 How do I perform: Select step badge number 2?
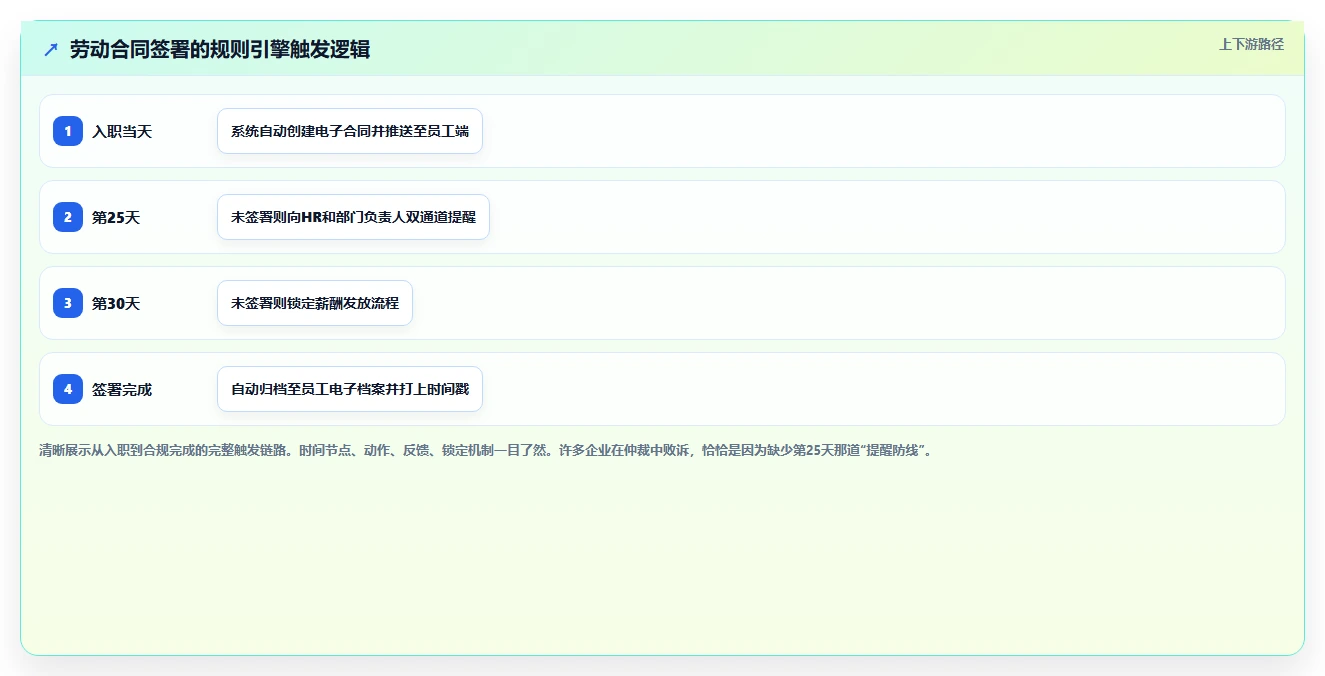68,217
